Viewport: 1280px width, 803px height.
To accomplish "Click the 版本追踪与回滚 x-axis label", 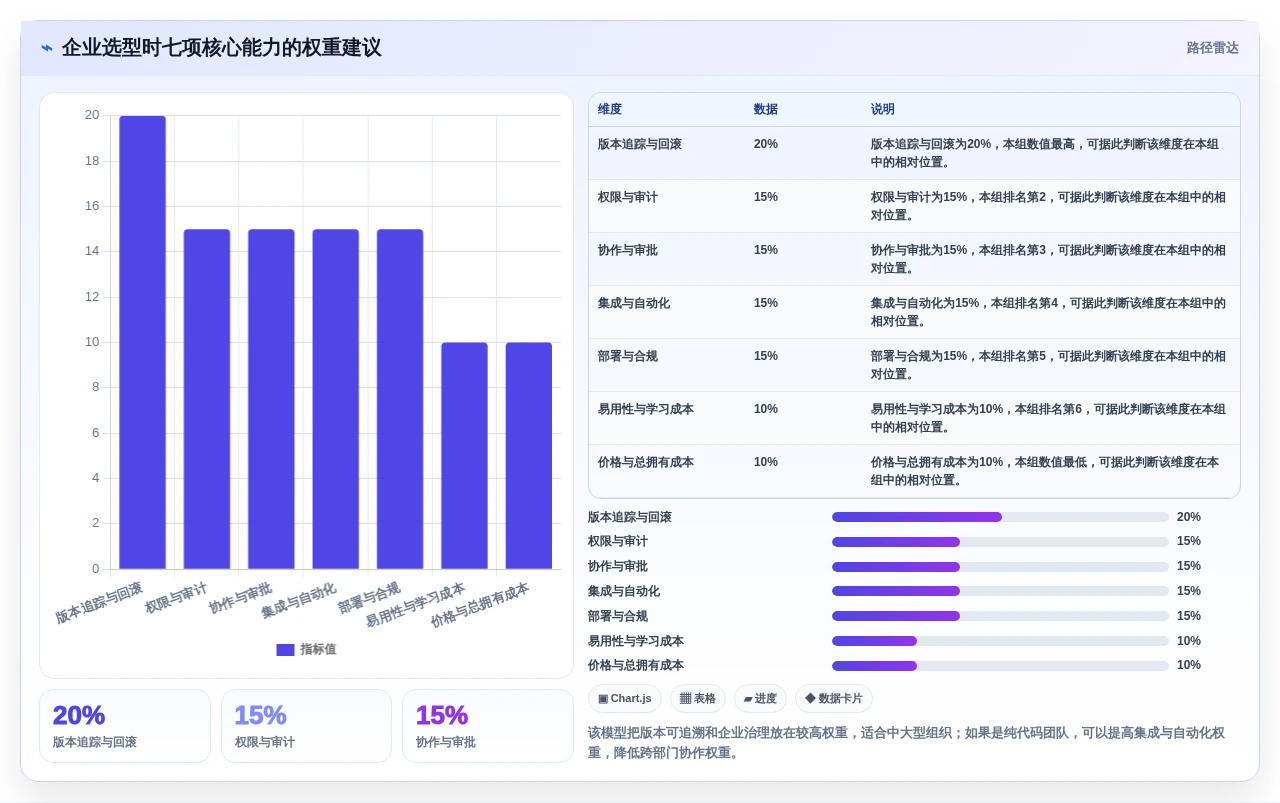I will point(98,602).
